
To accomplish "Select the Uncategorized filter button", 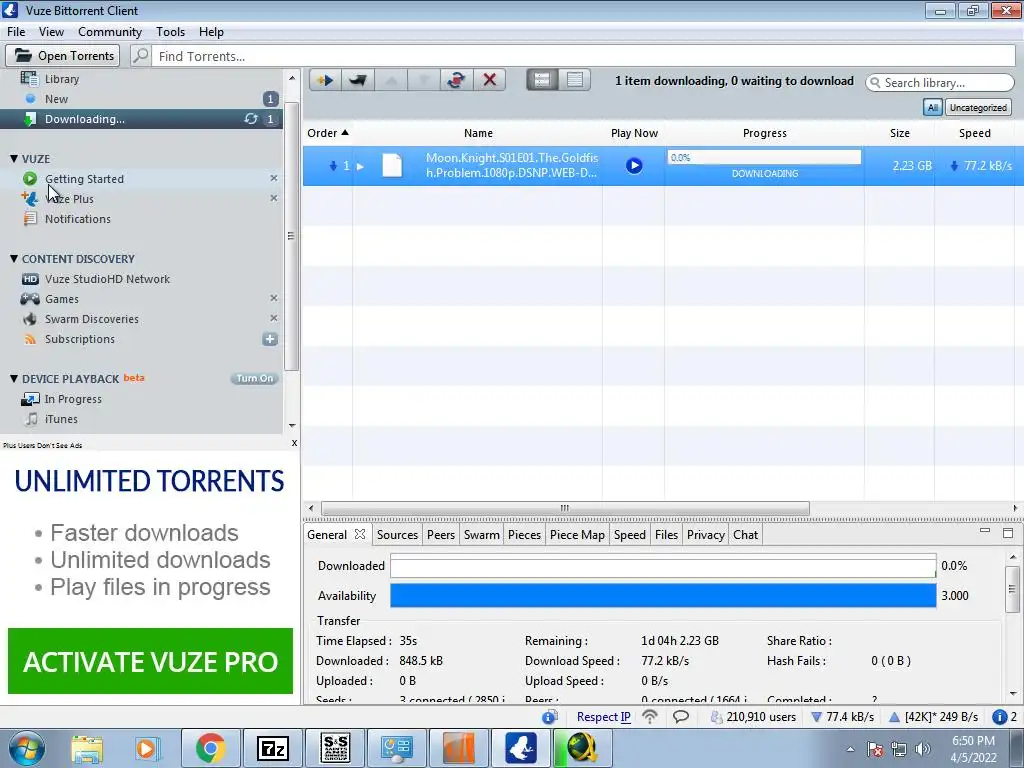I will [978, 108].
